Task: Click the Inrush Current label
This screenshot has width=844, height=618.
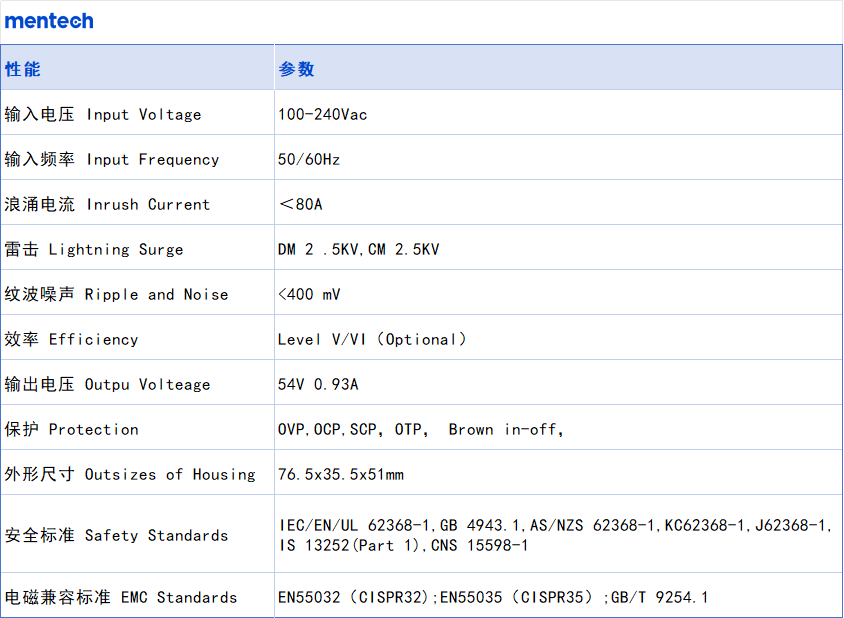Action: (107, 205)
